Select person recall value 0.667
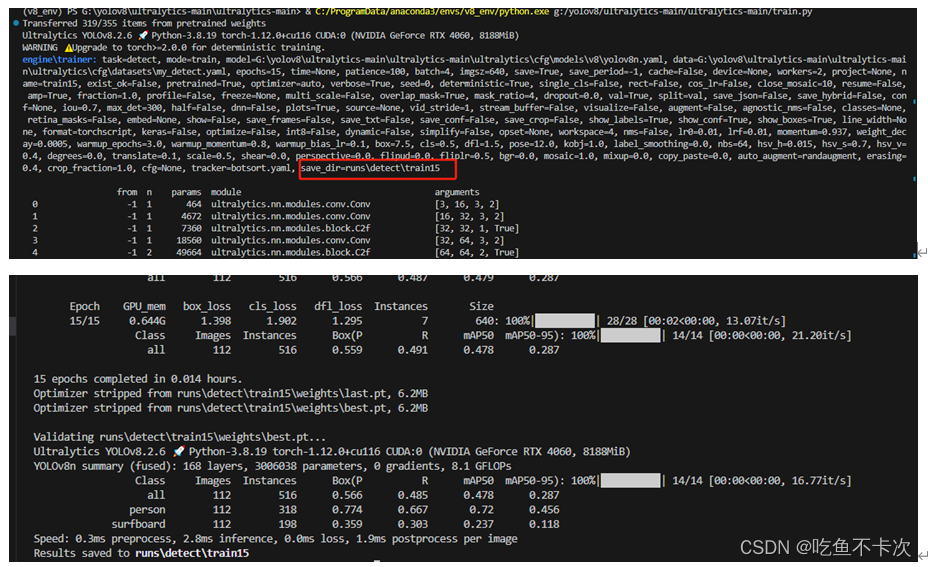 coord(413,510)
